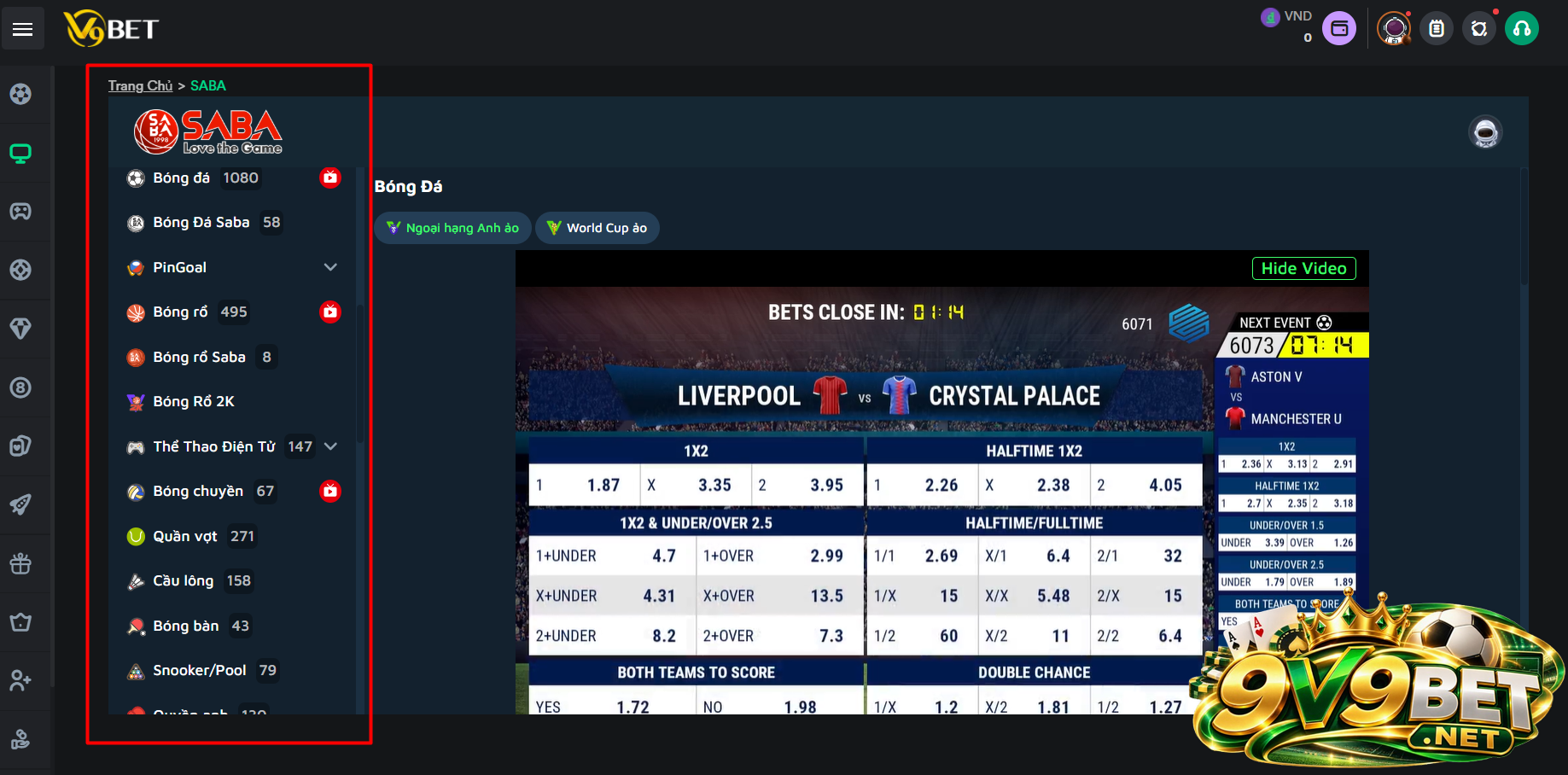The image size is (1568, 775).
Task: Click the live video icon beside Bóng đá
Action: 330,178
